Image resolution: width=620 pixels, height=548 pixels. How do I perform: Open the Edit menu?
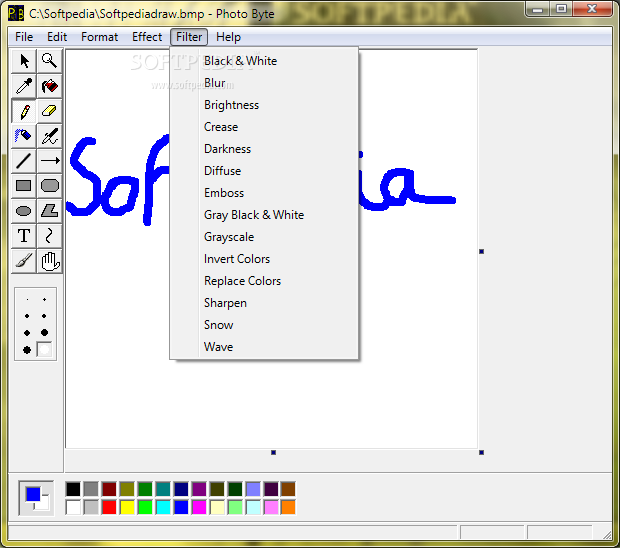click(57, 37)
